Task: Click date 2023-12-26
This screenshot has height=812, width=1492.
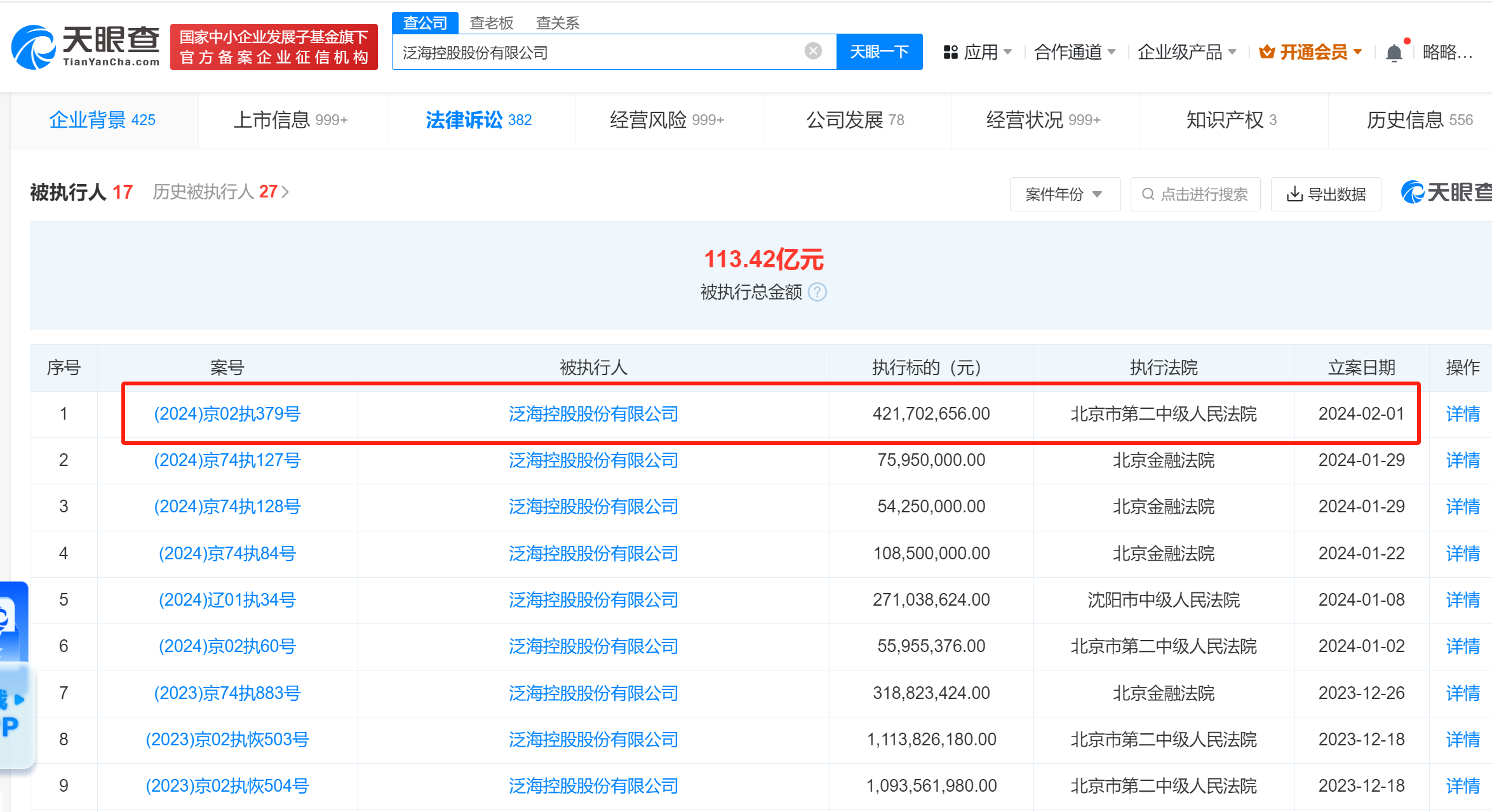Action: [x=1362, y=693]
